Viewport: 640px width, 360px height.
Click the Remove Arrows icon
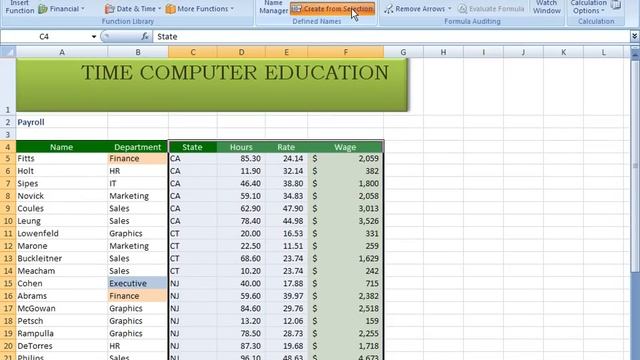389,9
